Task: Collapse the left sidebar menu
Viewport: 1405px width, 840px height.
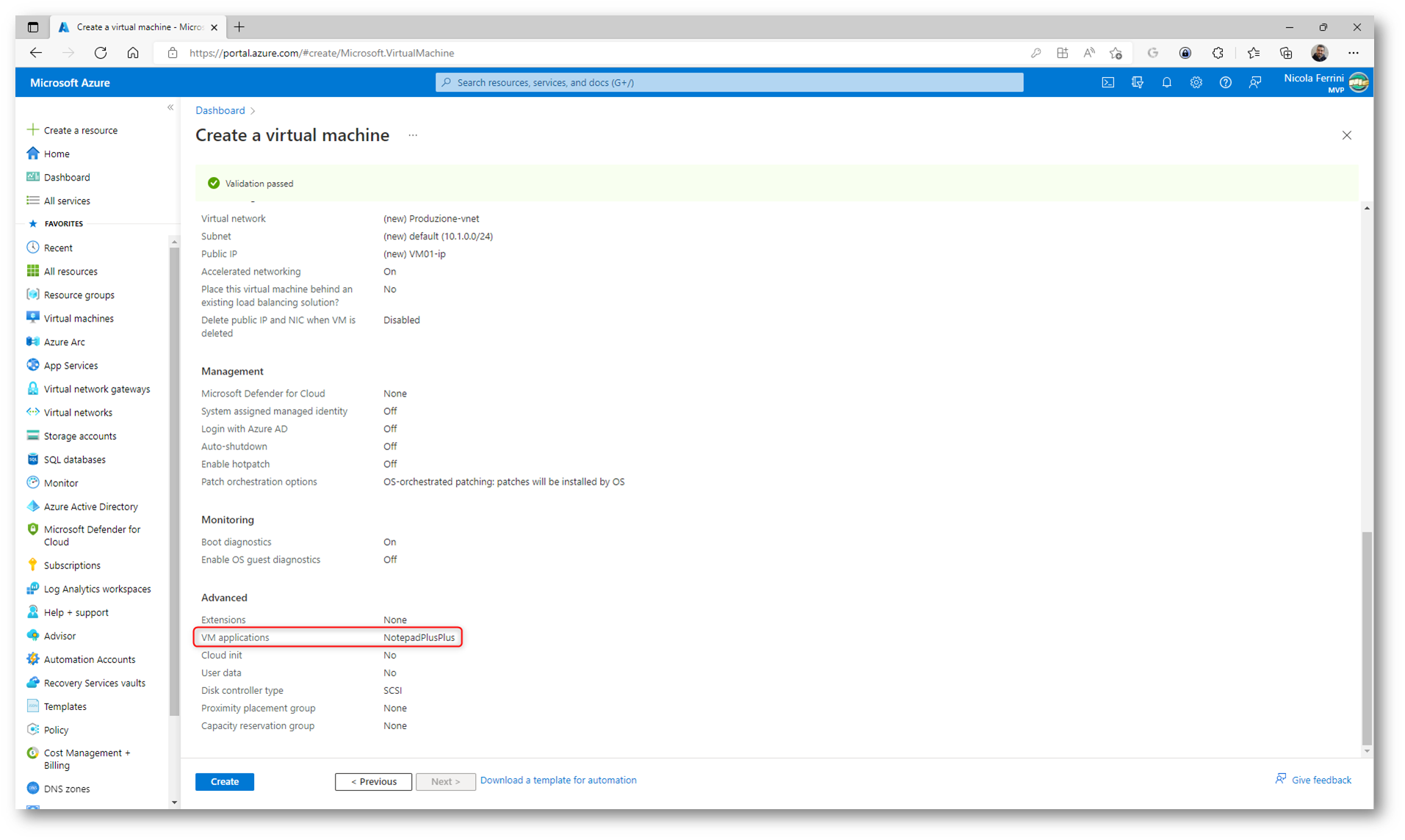Action: coord(170,108)
